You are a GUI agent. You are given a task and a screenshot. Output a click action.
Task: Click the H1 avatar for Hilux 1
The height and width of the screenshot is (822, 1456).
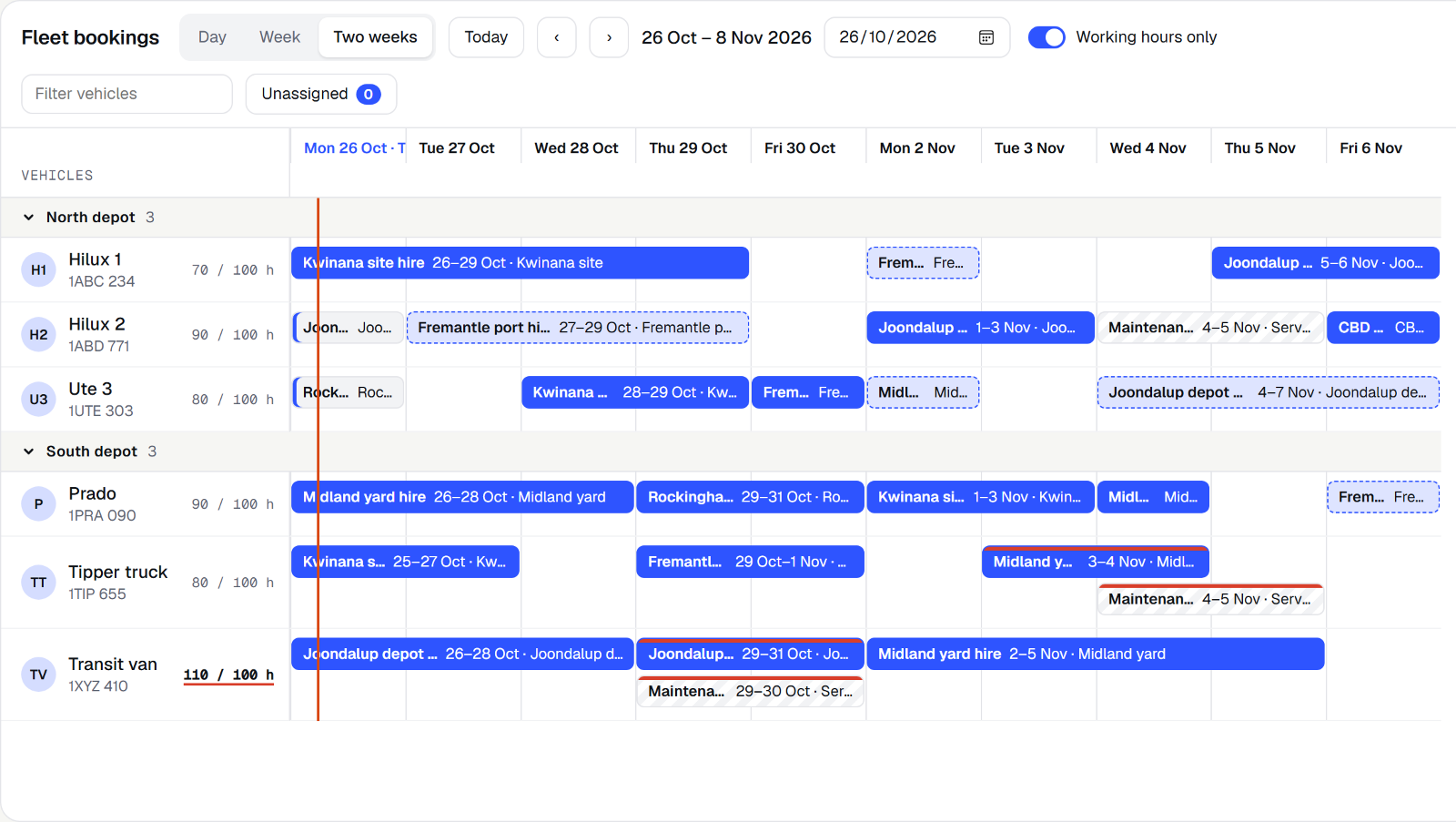pos(38,269)
